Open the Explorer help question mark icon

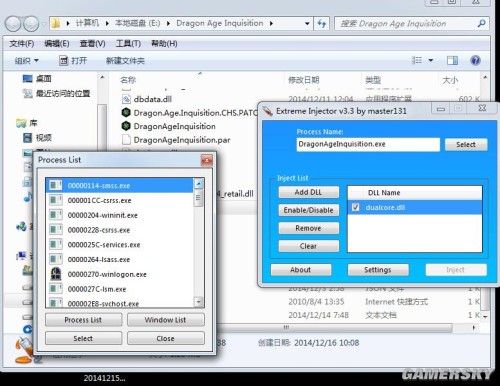pos(475,60)
